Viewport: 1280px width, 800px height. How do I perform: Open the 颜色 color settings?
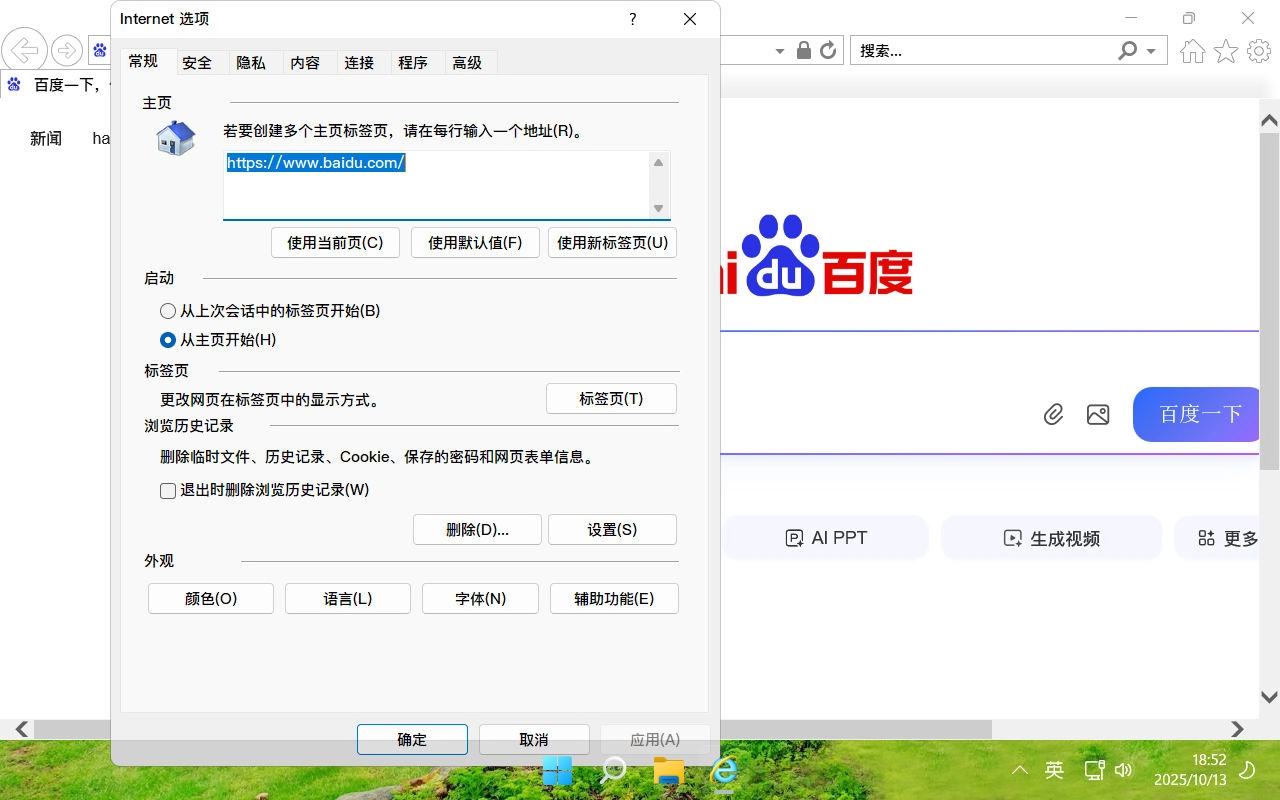point(210,598)
